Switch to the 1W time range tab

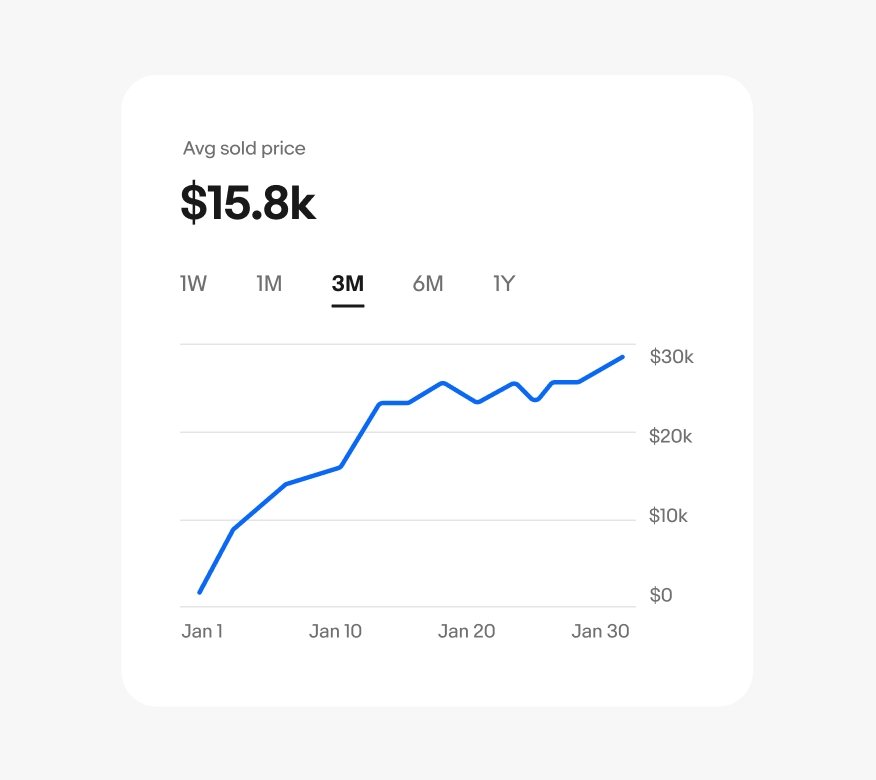pyautogui.click(x=193, y=284)
